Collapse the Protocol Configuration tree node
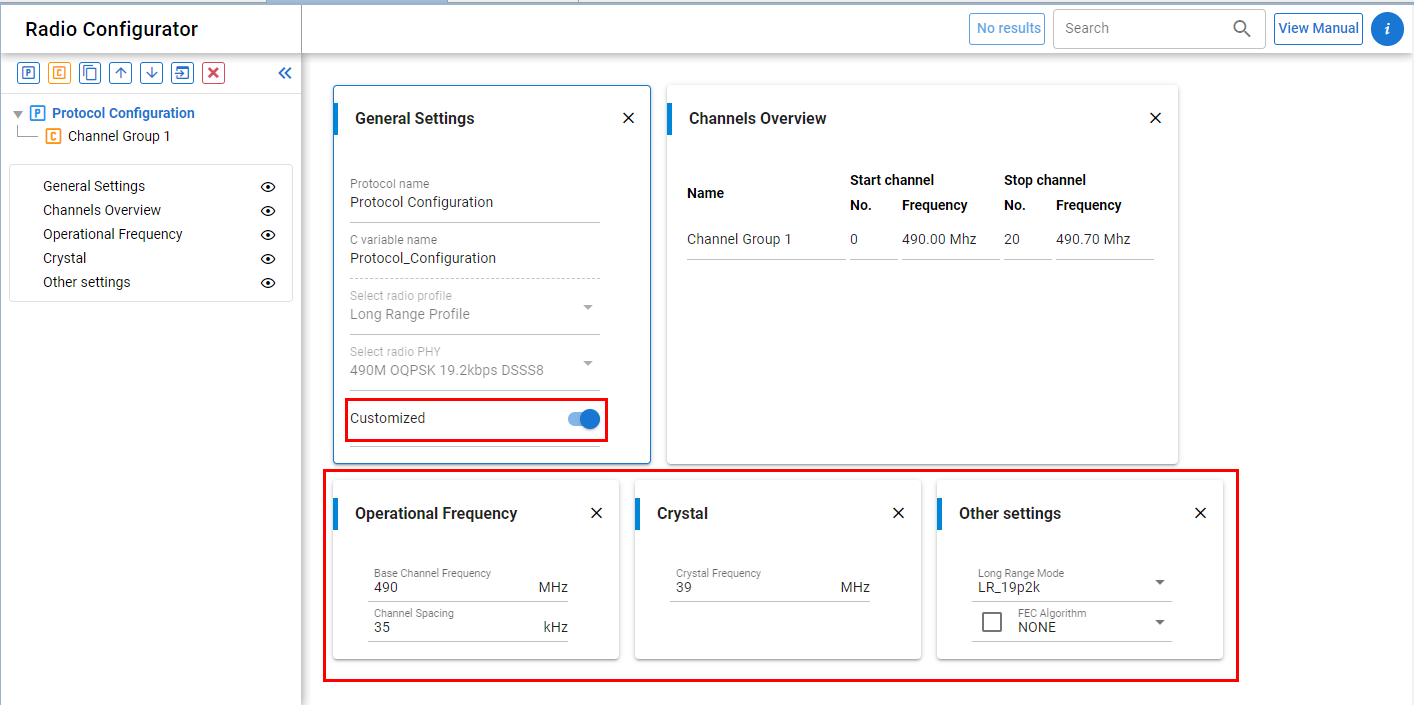Image resolution: width=1414 pixels, height=705 pixels. [x=18, y=114]
